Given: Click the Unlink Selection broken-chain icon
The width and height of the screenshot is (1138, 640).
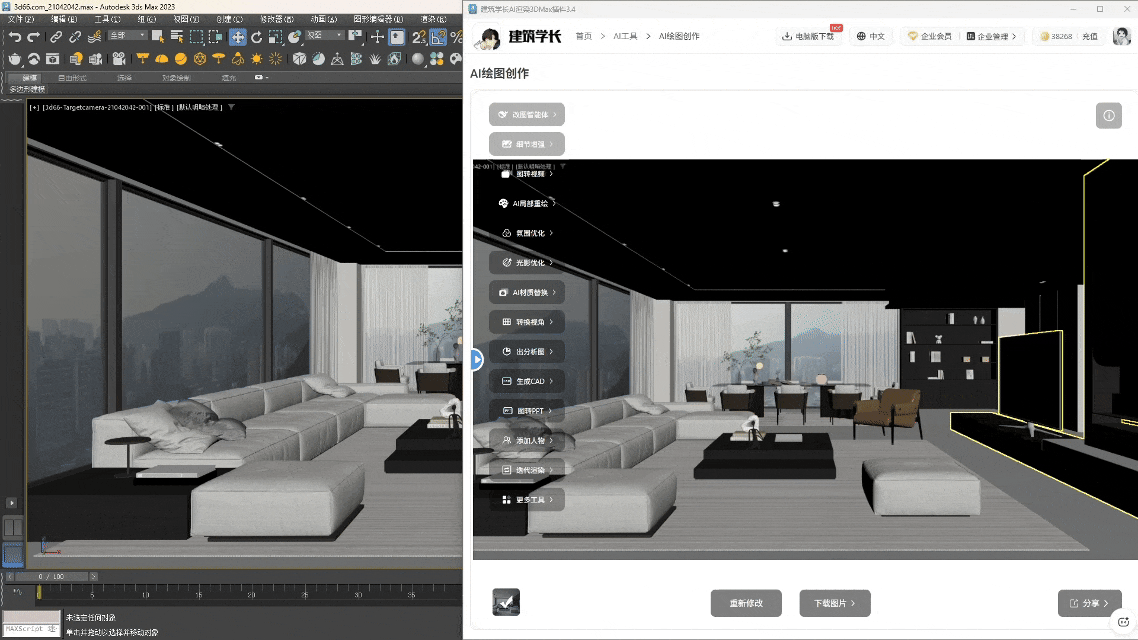Looking at the screenshot, I should 75,36.
